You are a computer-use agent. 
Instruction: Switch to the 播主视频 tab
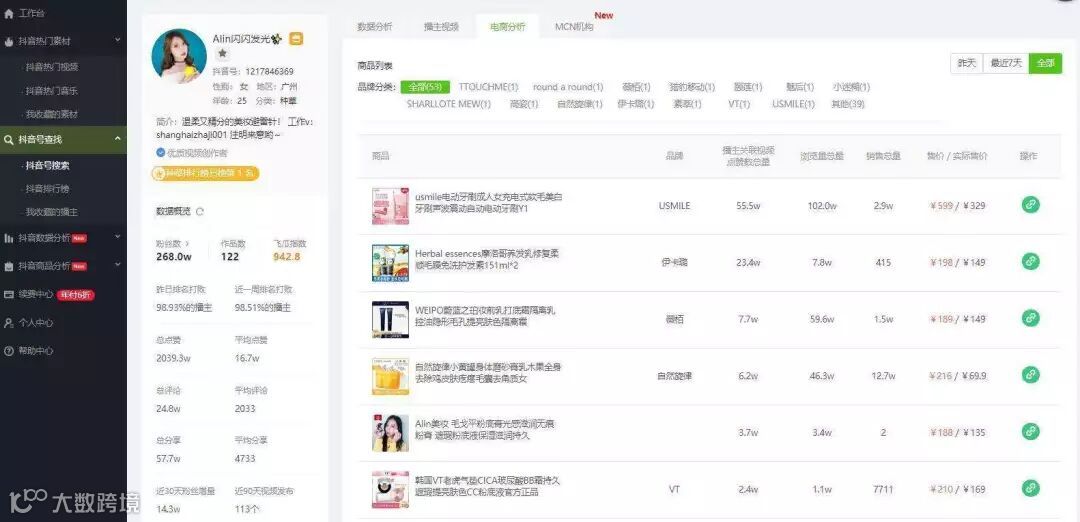point(442,27)
